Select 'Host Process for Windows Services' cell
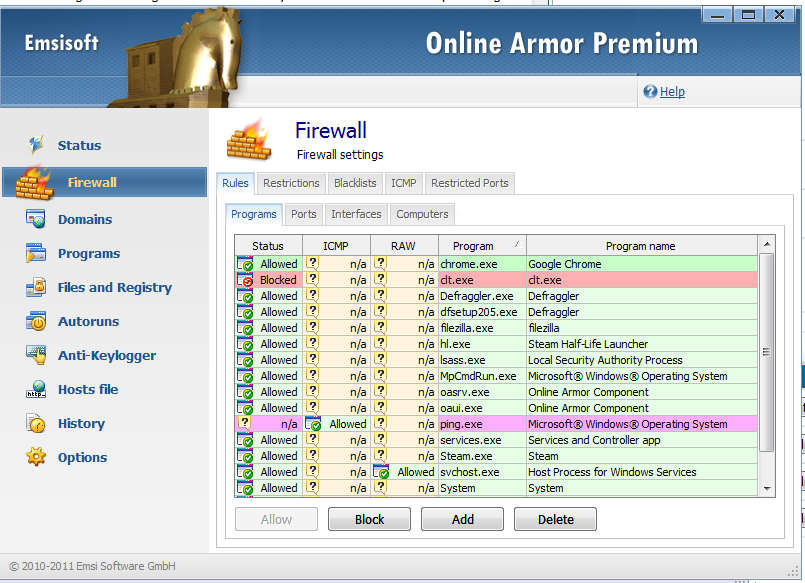 (x=642, y=472)
